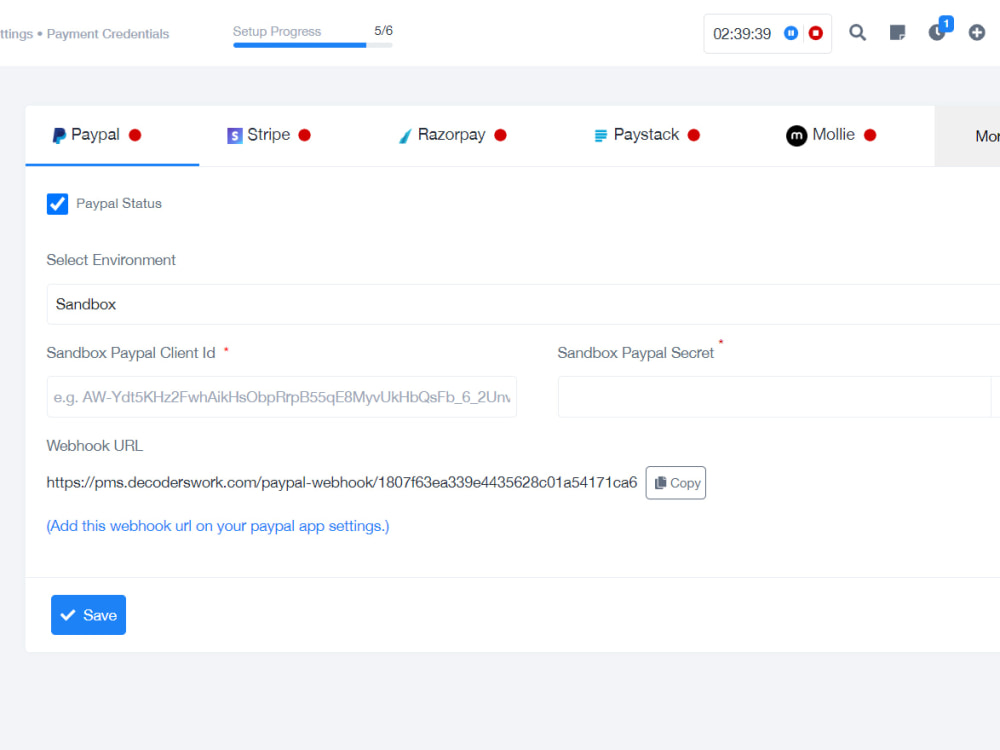Focus the Sandbox Paypal Secret field

(774, 397)
